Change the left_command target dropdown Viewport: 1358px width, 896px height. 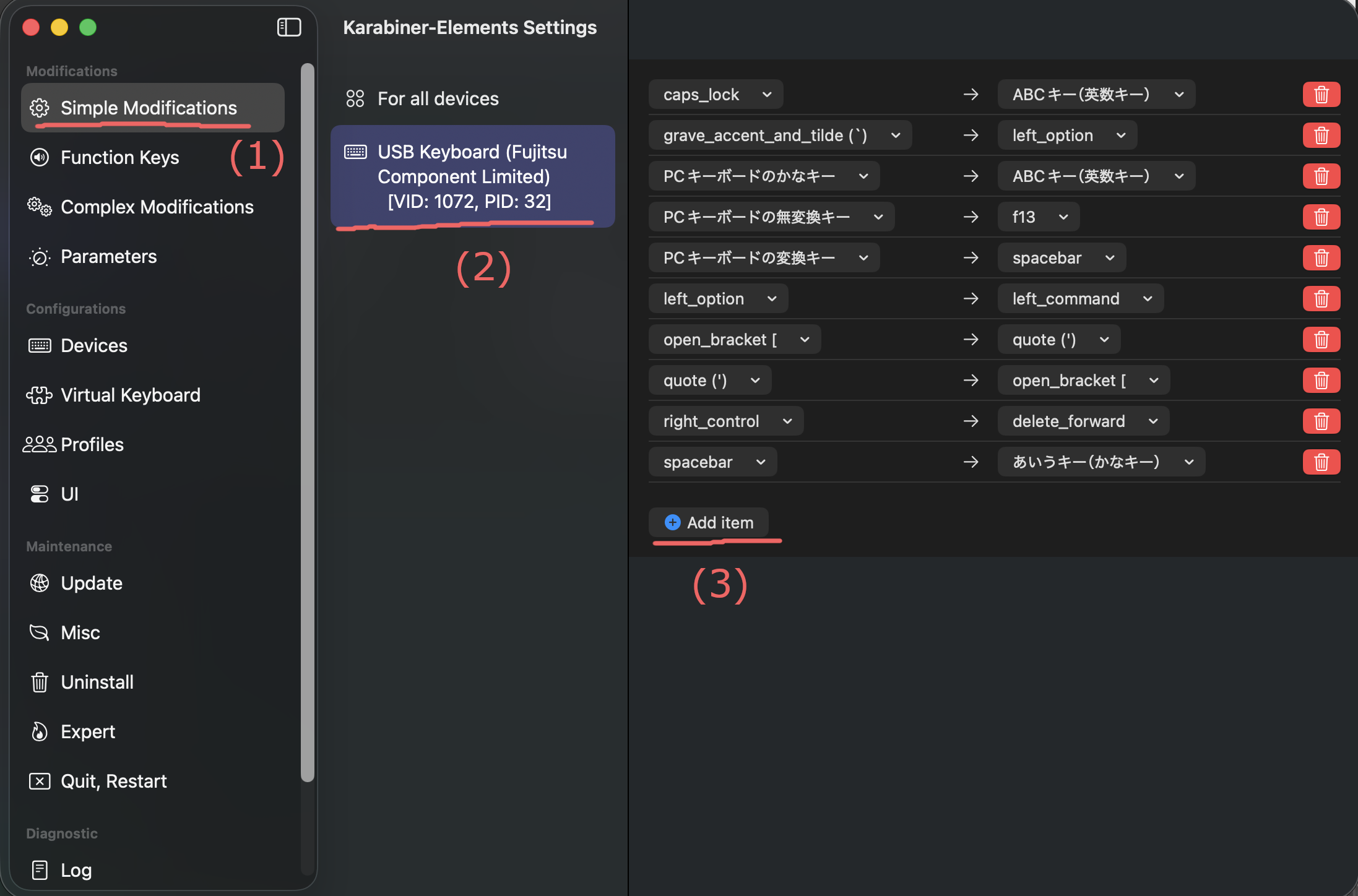click(x=1081, y=299)
